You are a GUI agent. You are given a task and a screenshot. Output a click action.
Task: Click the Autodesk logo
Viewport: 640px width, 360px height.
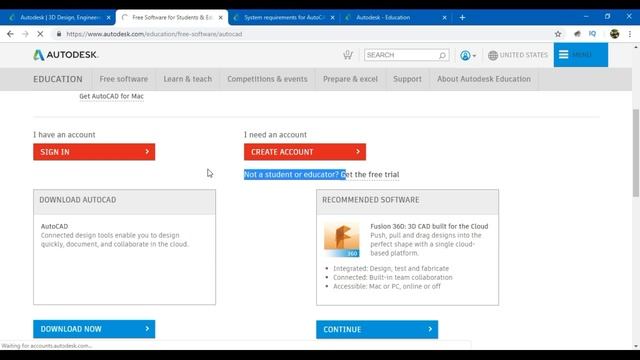coord(66,55)
